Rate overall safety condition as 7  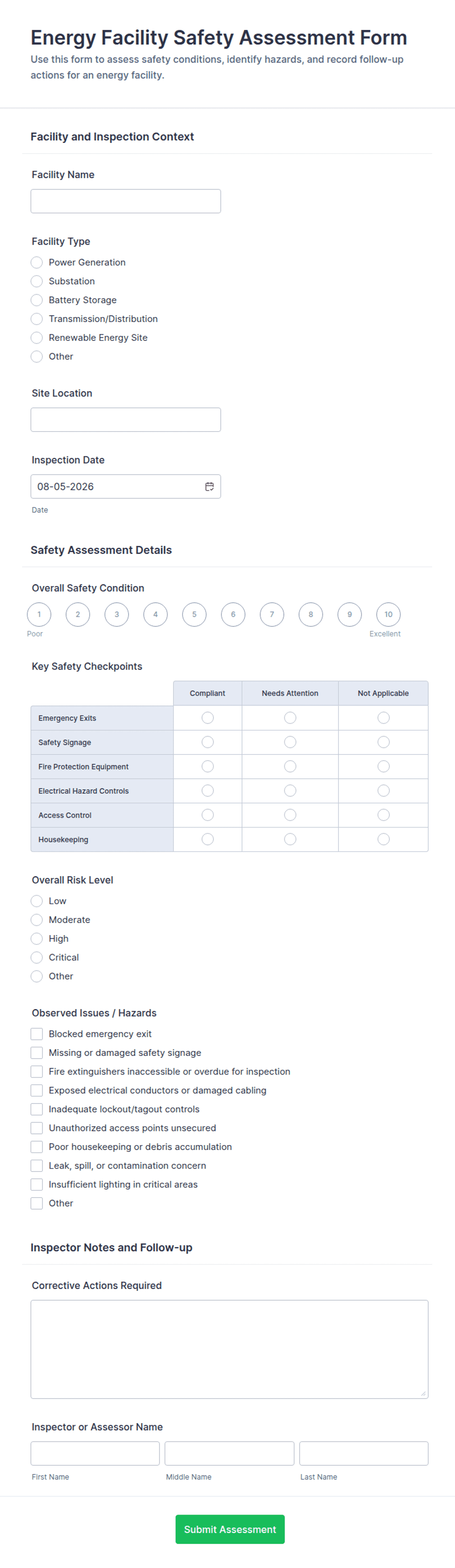pos(272,614)
